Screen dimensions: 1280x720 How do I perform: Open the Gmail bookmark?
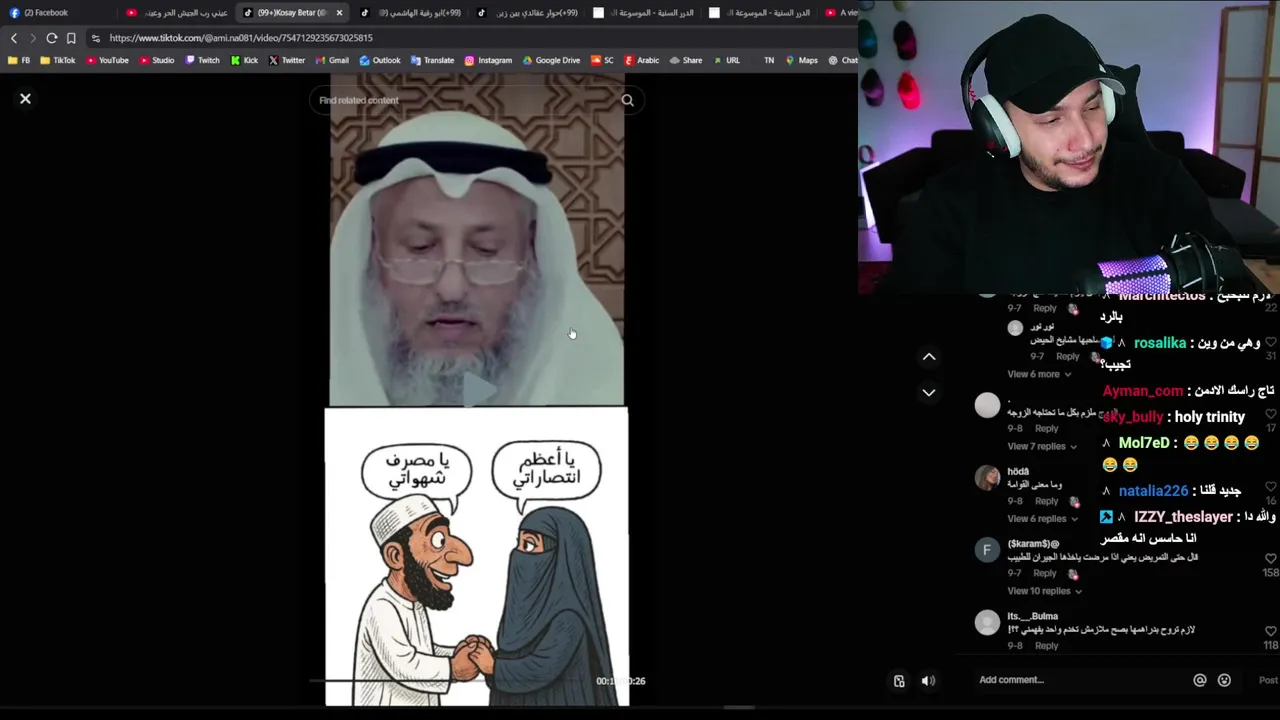pos(332,60)
